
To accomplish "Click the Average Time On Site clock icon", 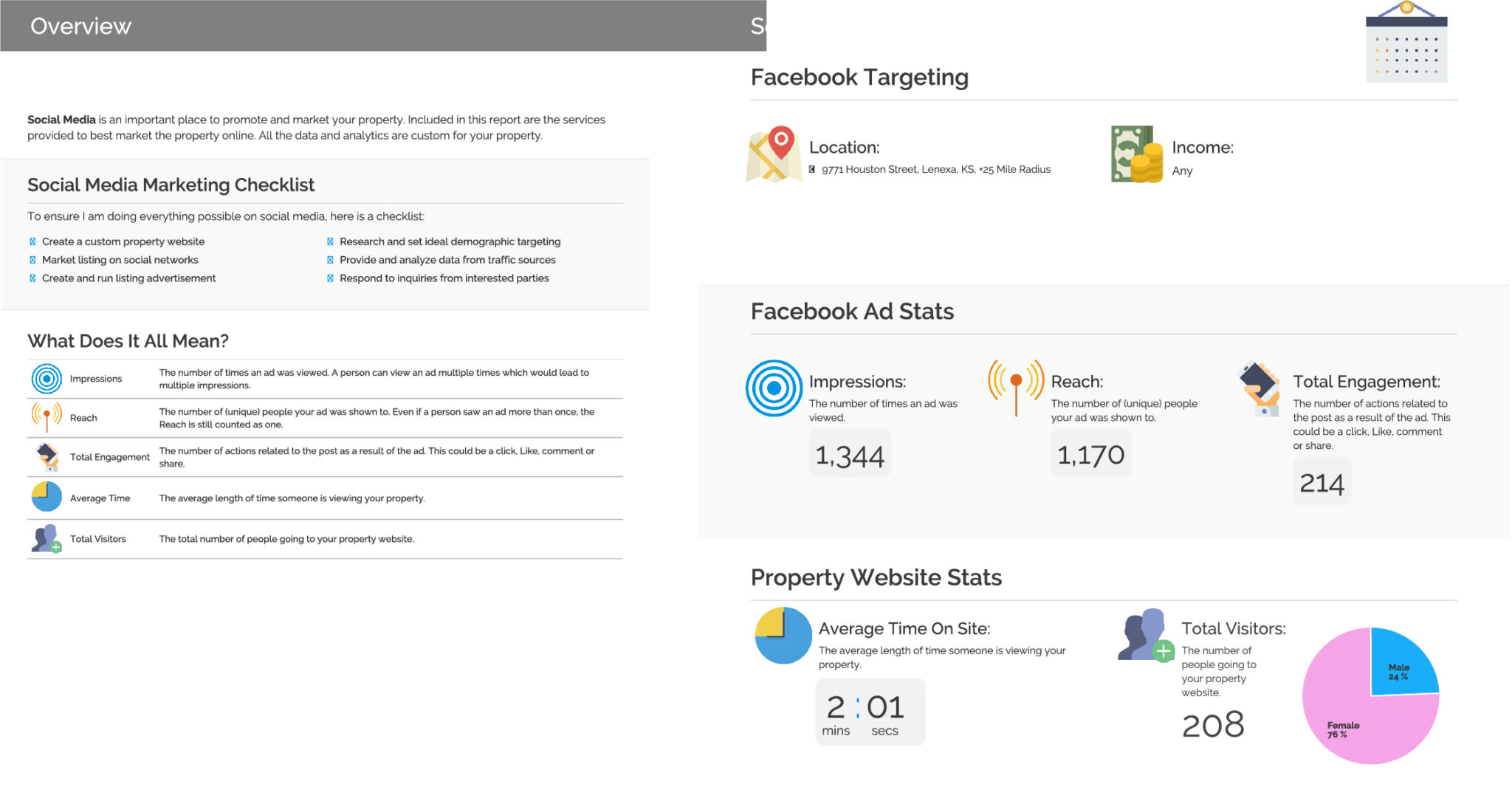I will coord(783,636).
